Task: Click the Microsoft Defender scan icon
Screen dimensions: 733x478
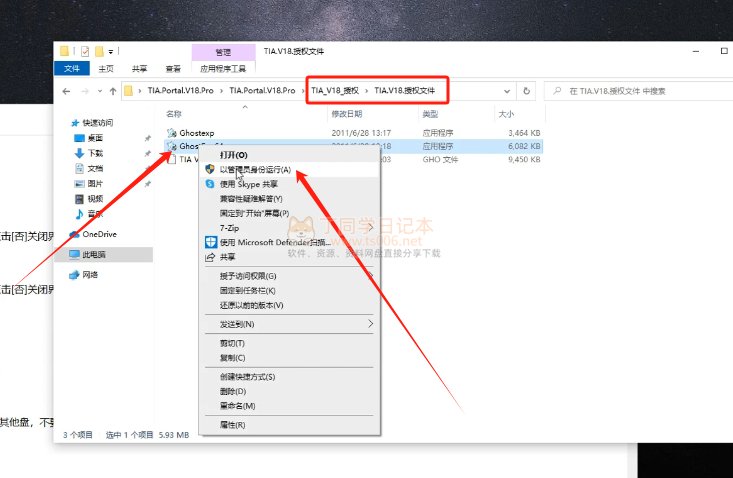Action: pyautogui.click(x=211, y=242)
